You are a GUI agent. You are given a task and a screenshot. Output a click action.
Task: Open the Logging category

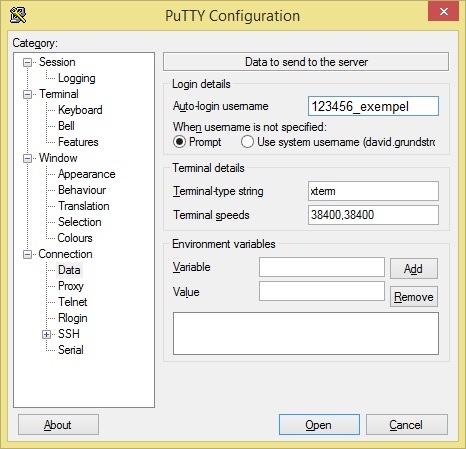pyautogui.click(x=77, y=78)
